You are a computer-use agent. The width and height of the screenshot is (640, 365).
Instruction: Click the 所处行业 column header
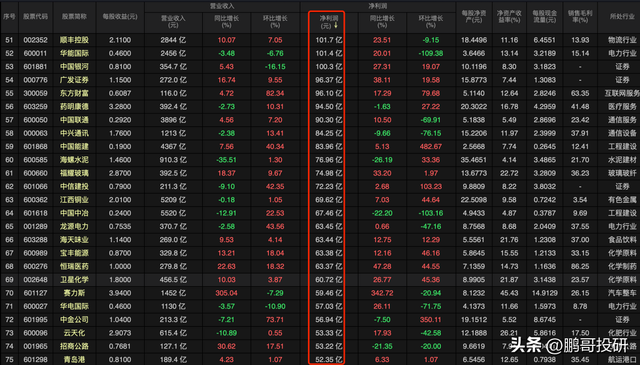coord(622,17)
